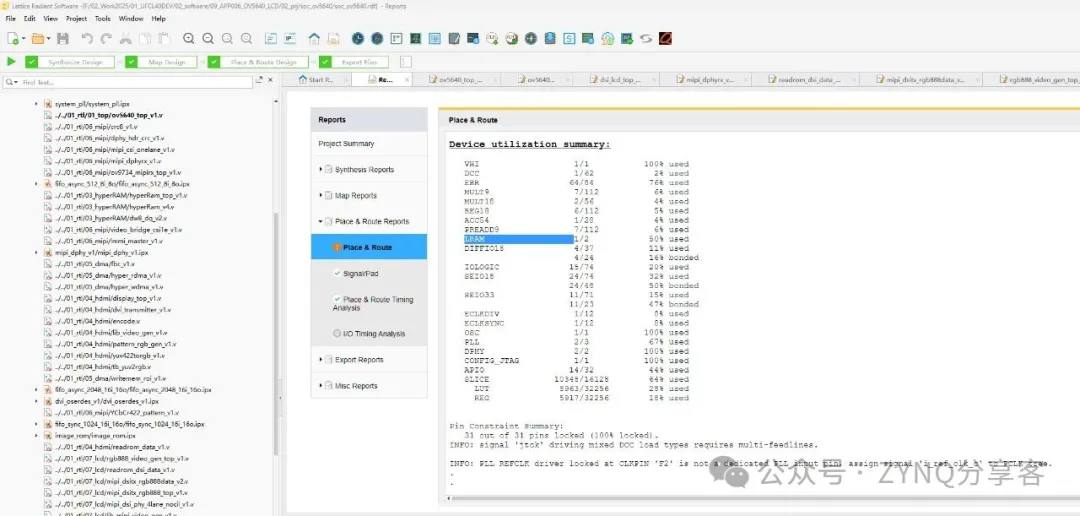Click the Zoom In magnifier icon
Viewport: 1080px width, 516px height.
pos(189,39)
